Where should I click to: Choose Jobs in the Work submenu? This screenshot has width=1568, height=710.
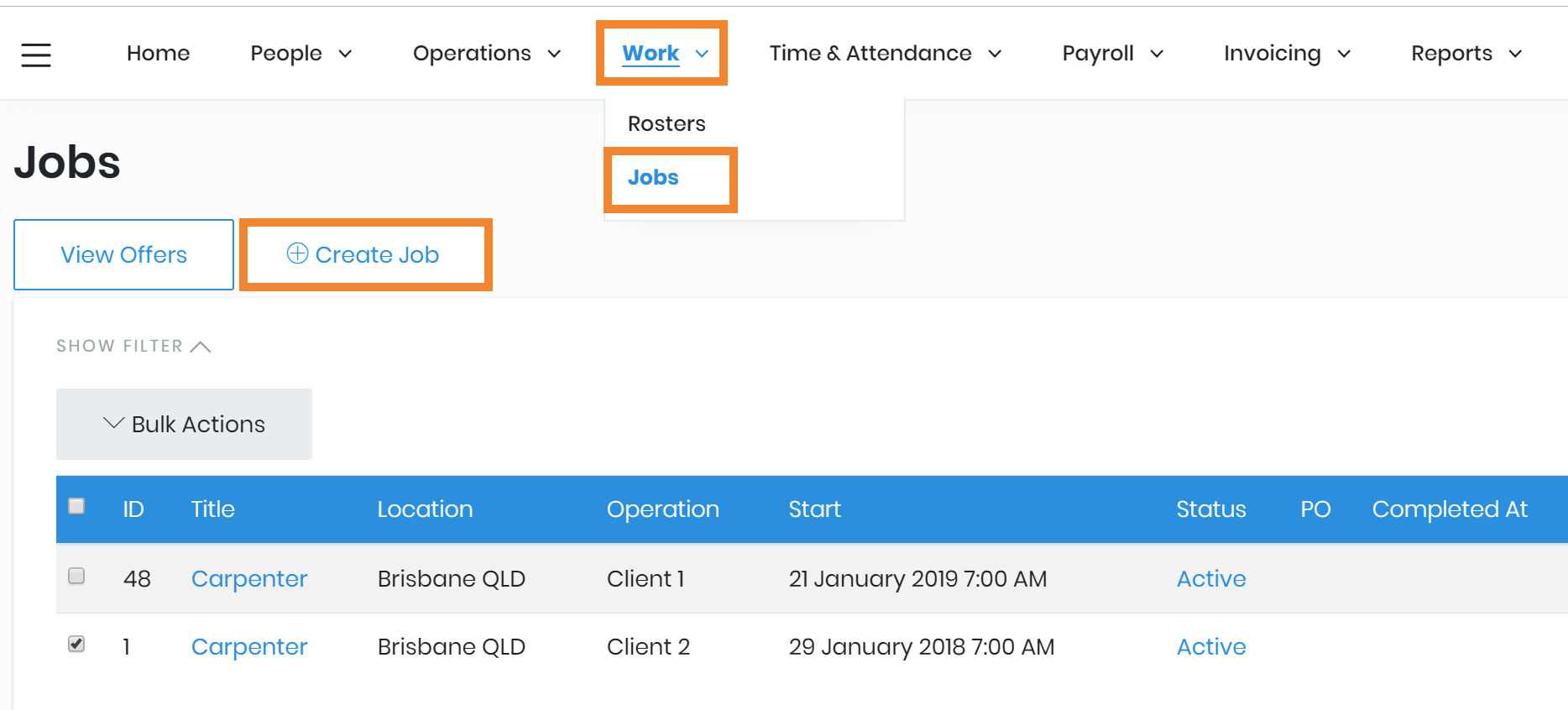[653, 177]
